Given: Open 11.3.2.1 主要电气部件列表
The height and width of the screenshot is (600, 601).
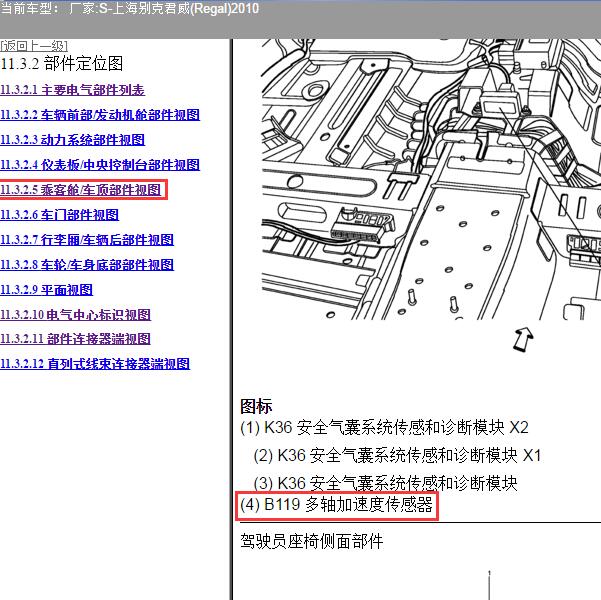Looking at the screenshot, I should click(x=72, y=90).
